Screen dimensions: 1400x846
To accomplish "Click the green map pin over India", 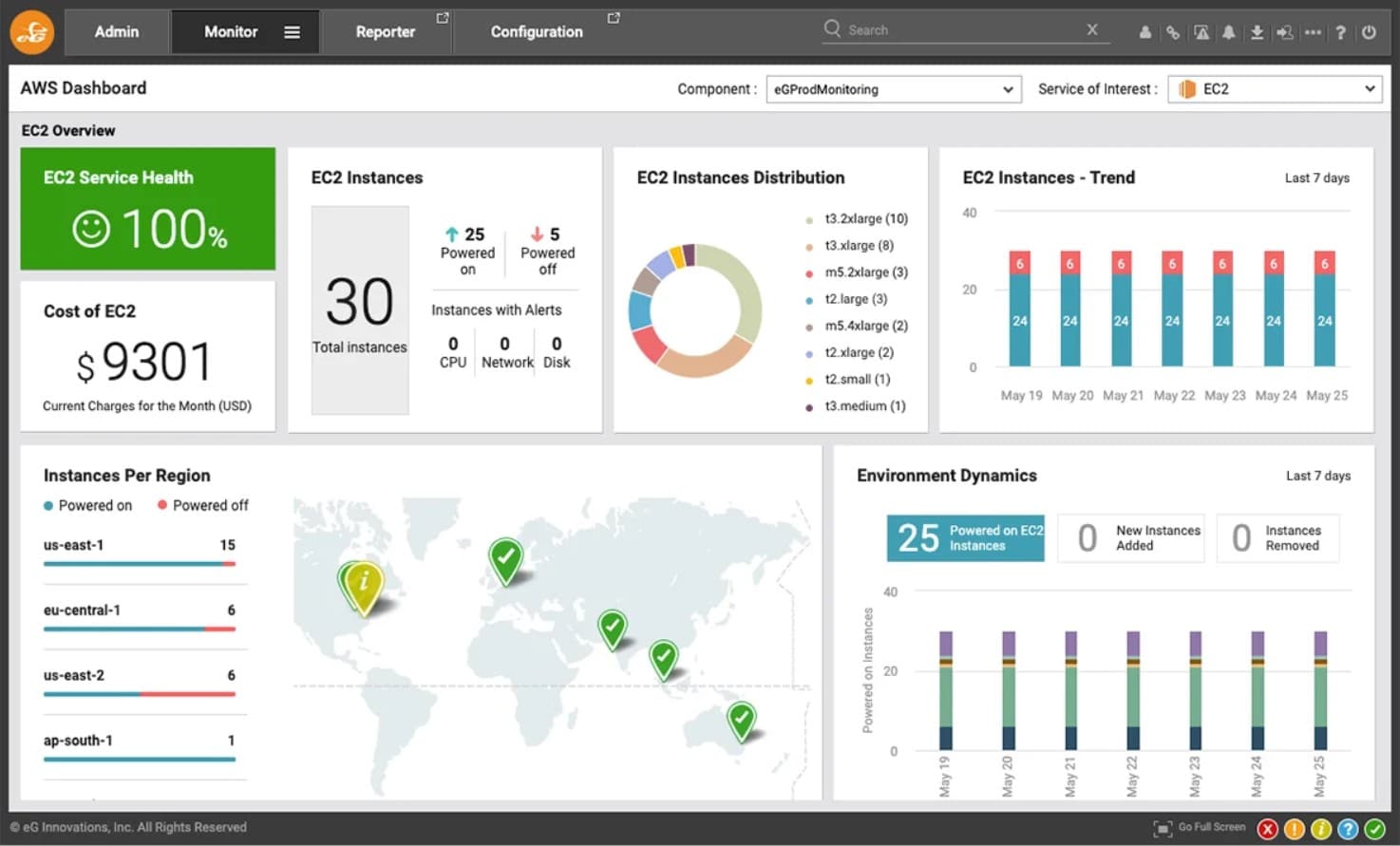I will click(613, 630).
